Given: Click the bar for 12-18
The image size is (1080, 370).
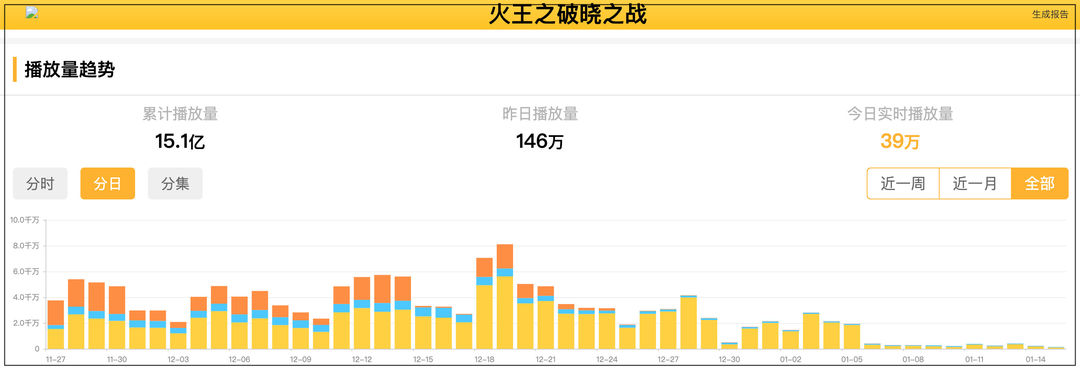Looking at the screenshot, I should (x=484, y=303).
